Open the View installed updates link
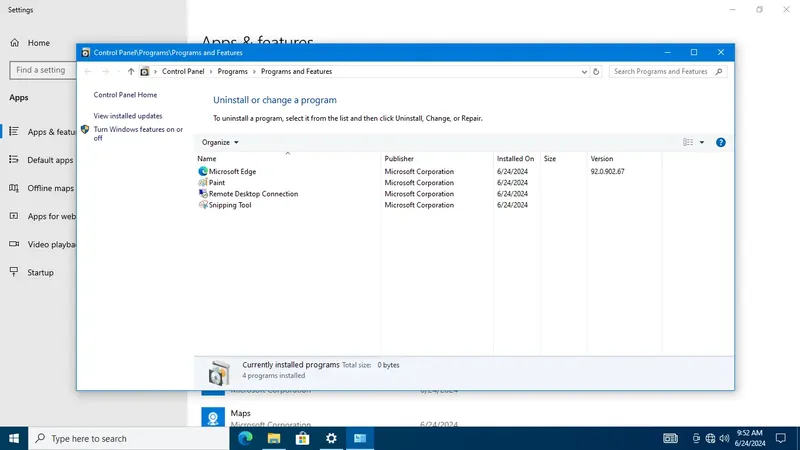This screenshot has width=800, height=450. point(128,116)
